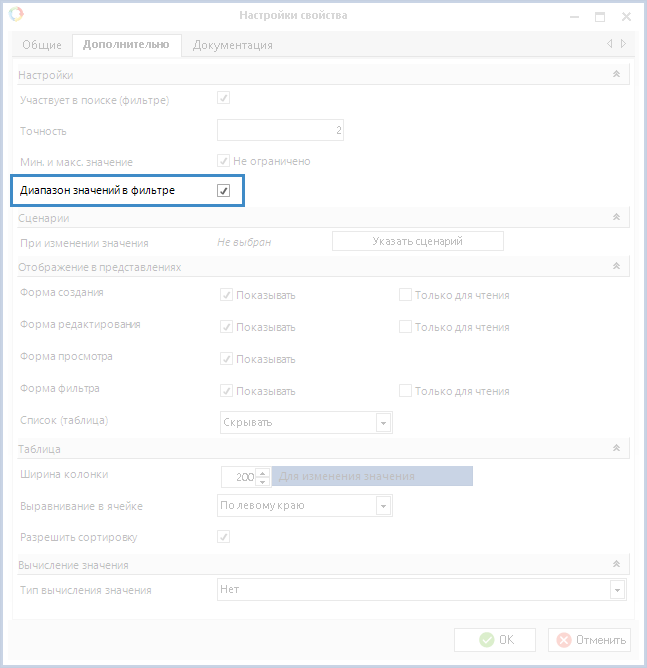
Task: Click the application logo icon in title bar
Action: 16,14
